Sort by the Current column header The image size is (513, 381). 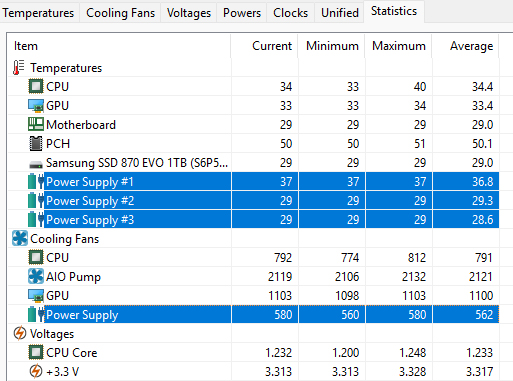(264, 46)
